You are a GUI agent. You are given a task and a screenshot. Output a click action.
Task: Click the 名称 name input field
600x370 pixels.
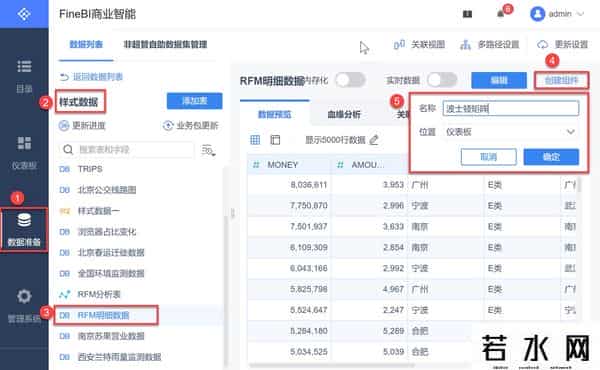511,109
